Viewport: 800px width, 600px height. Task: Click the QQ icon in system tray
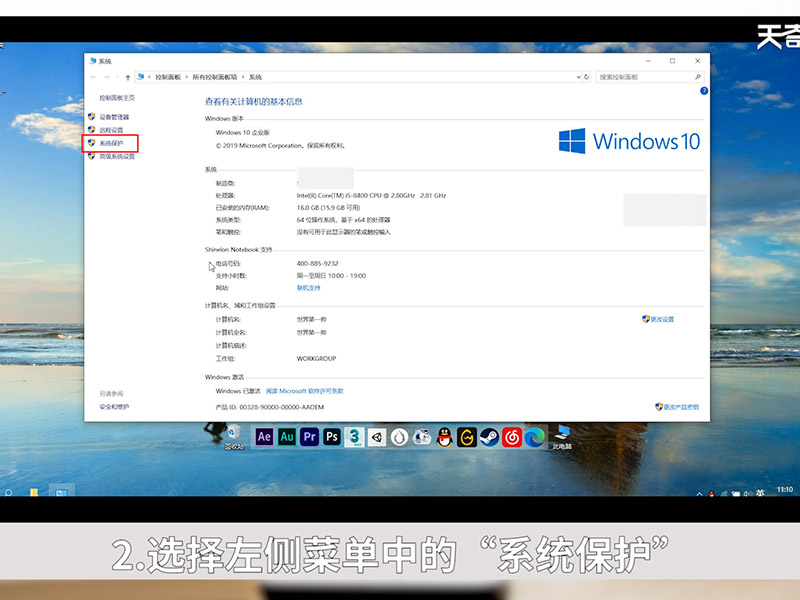coord(711,493)
